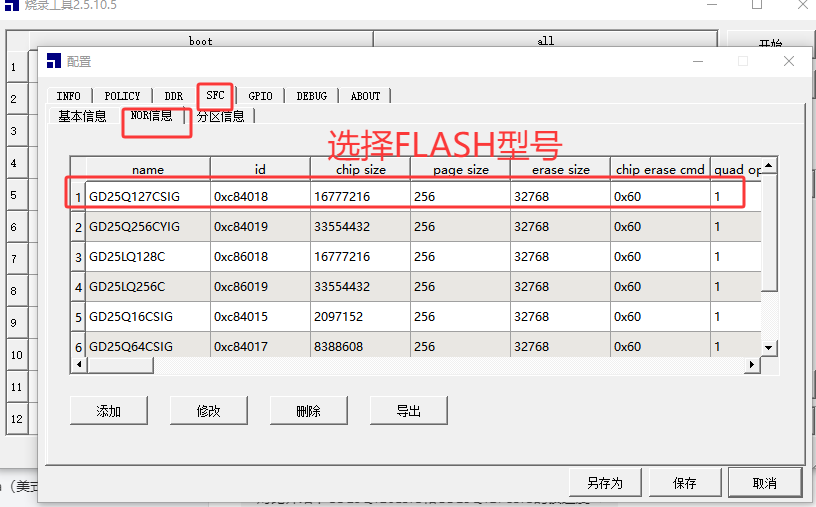This screenshot has width=816, height=507.
Task: Click row header number 5 in table
Action: tap(79, 317)
